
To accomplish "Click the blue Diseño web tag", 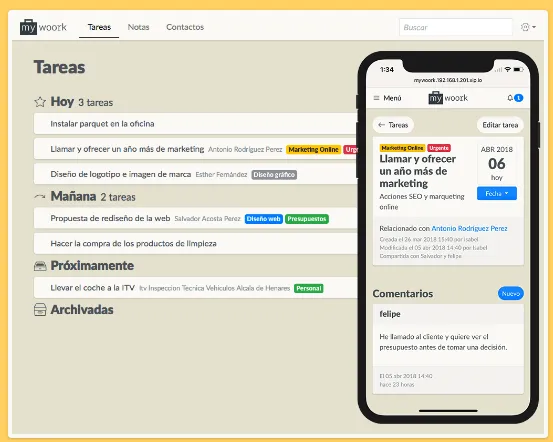I will click(x=263, y=219).
